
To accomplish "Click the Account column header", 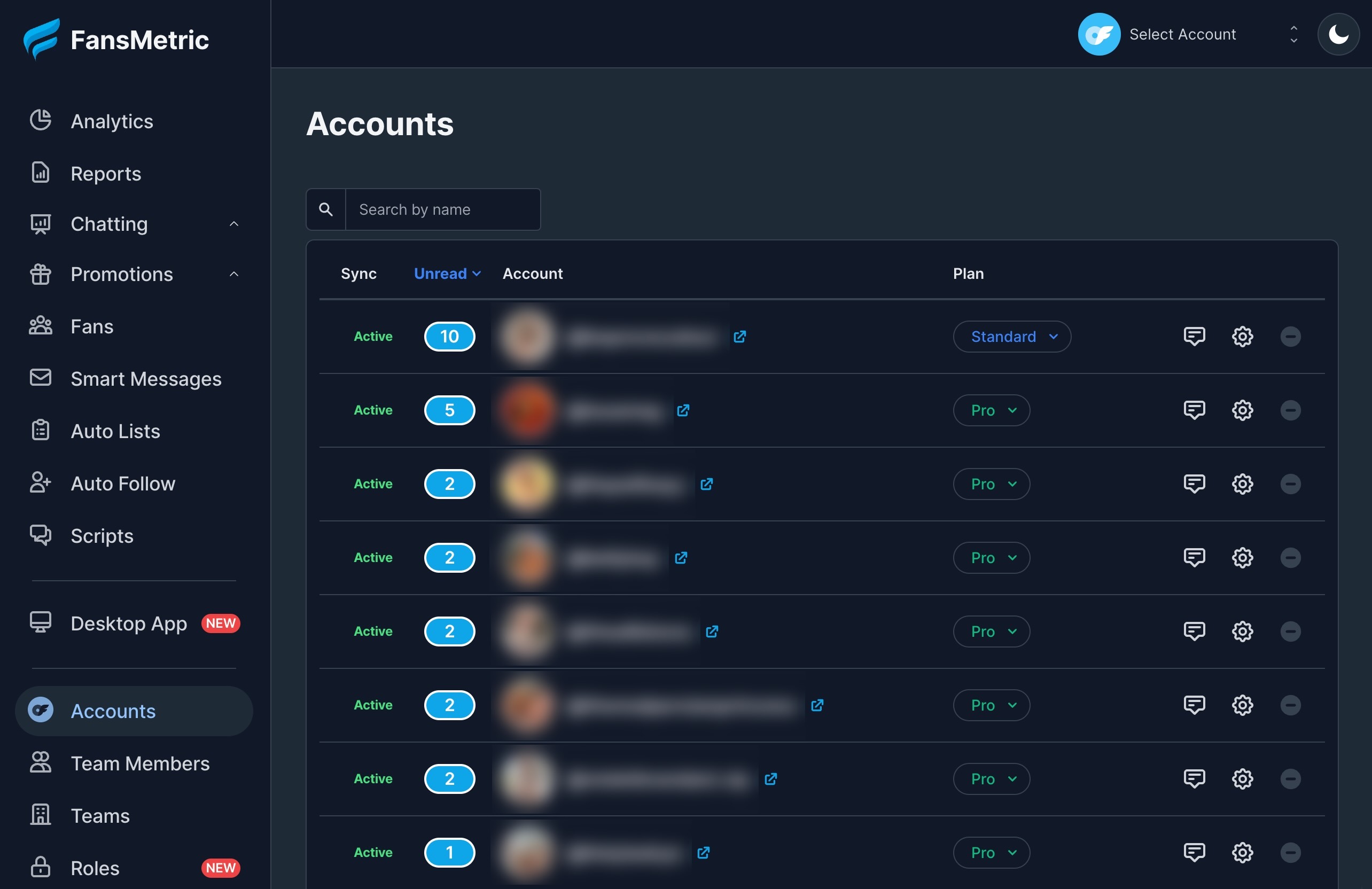I will 532,274.
